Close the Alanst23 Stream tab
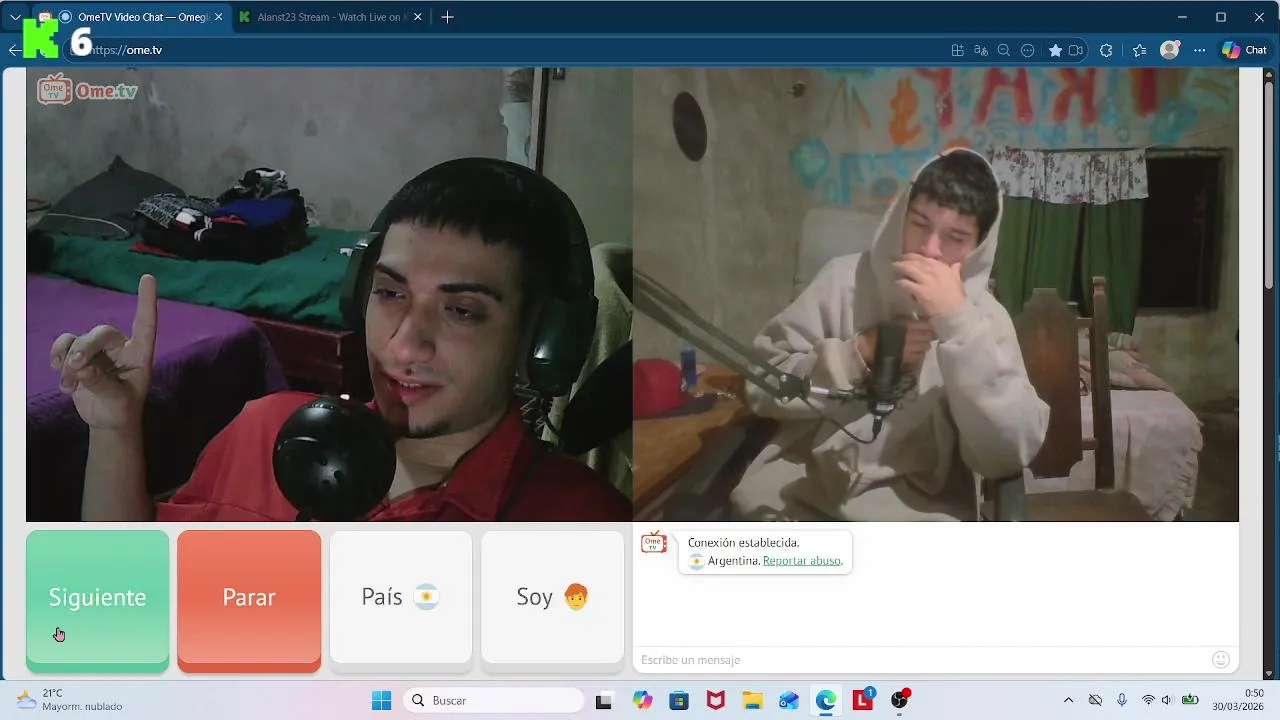 [416, 17]
